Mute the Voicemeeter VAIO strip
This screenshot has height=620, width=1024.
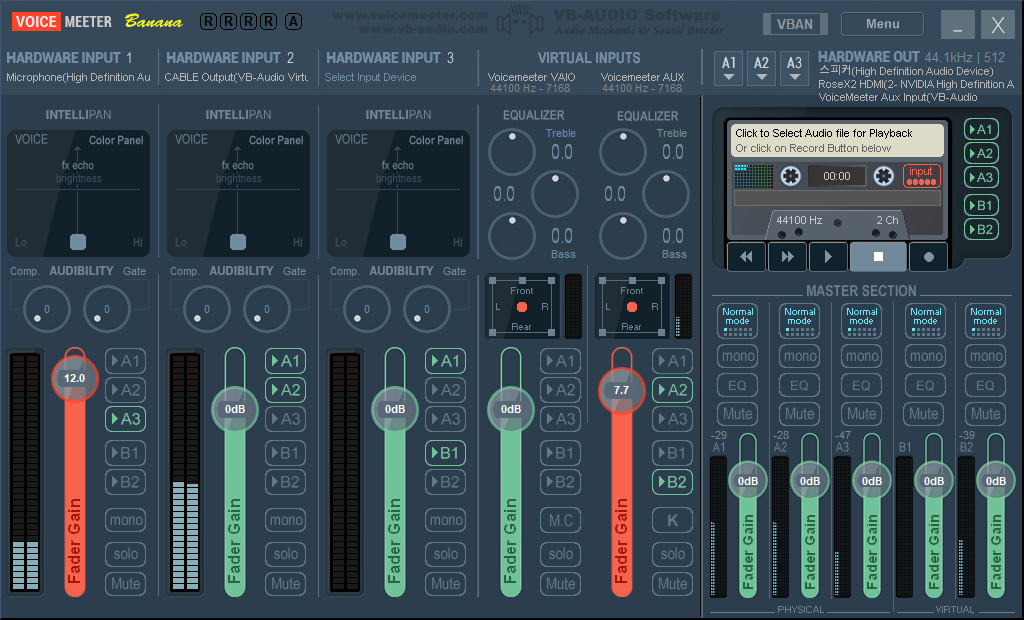560,583
